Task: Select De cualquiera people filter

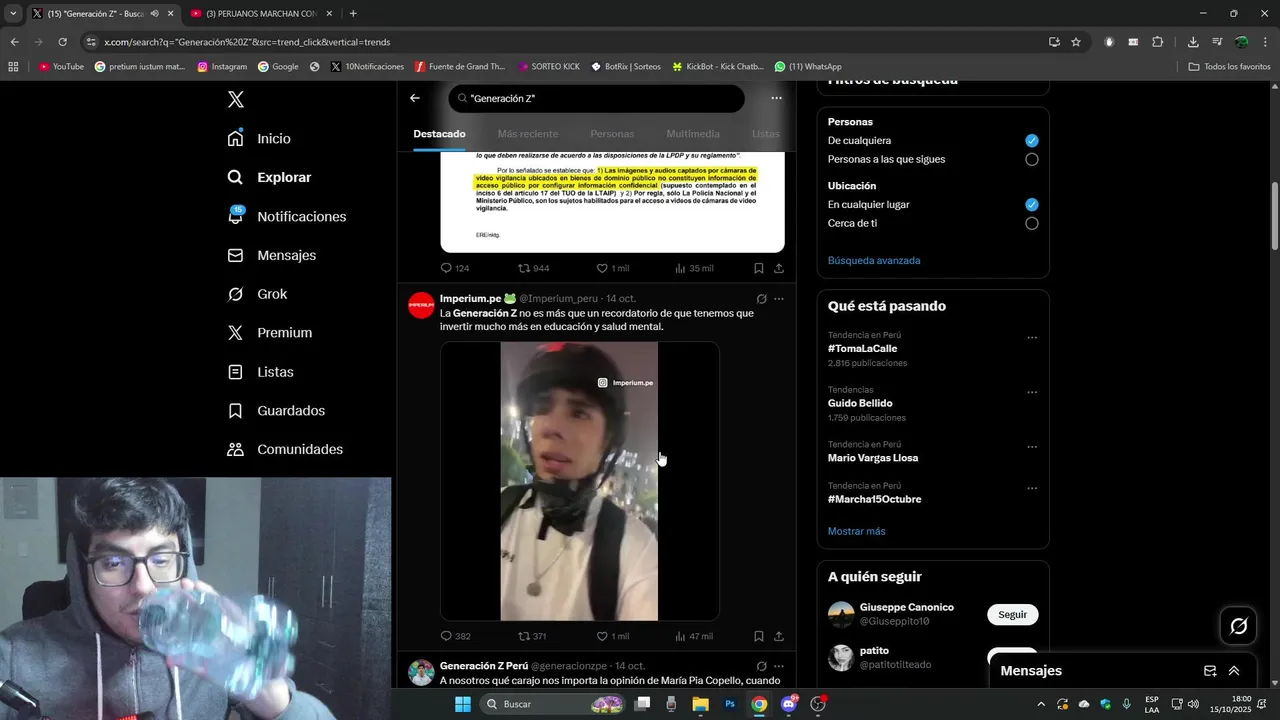Action: 1032,140
